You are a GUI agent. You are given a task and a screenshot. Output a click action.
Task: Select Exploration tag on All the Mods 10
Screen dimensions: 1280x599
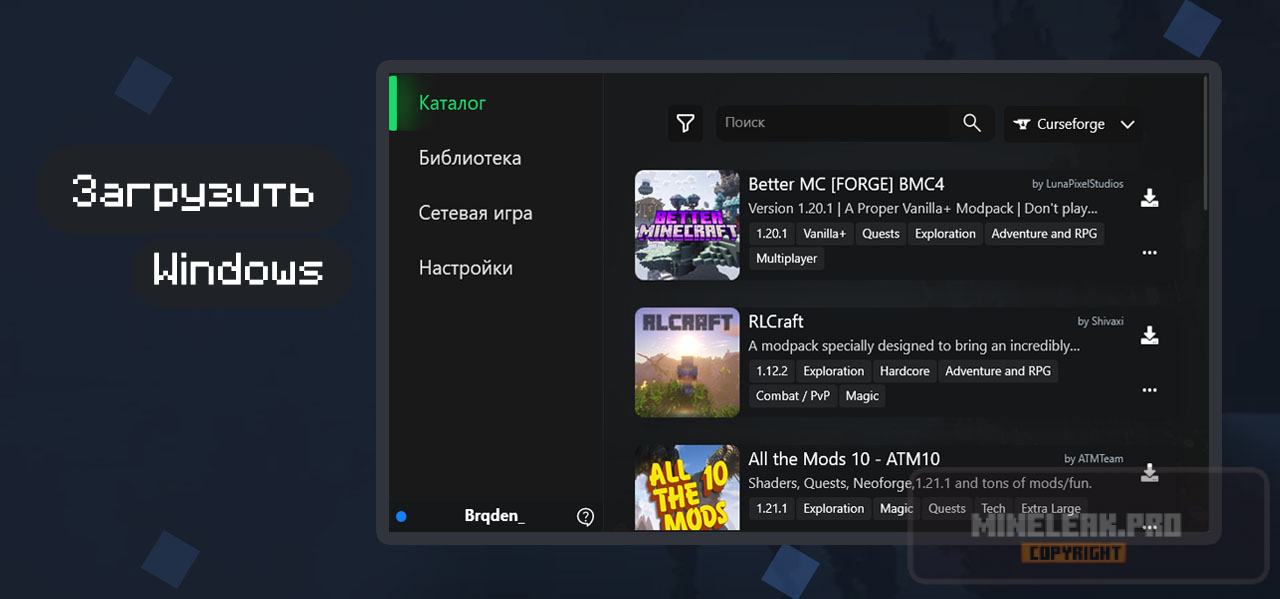pos(834,509)
